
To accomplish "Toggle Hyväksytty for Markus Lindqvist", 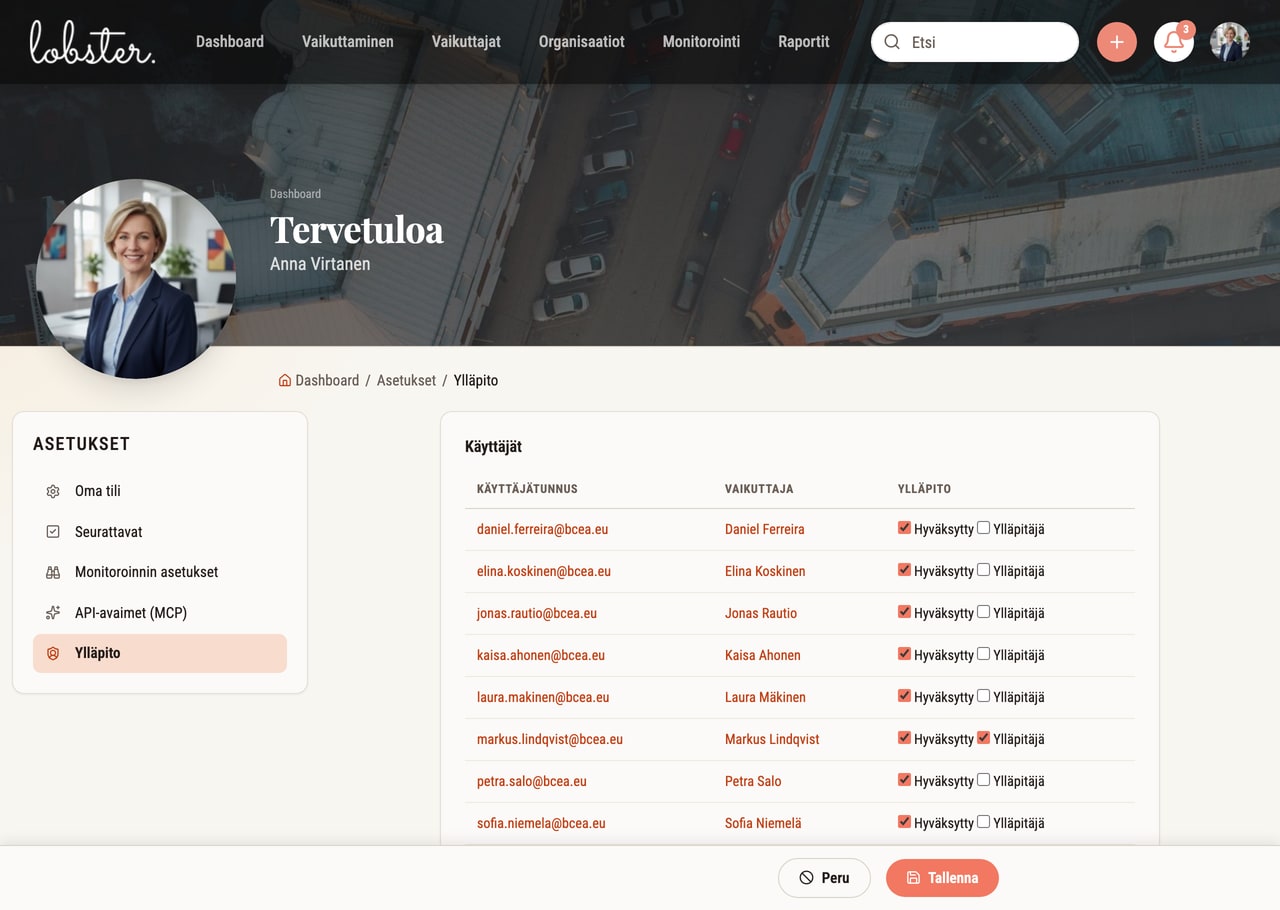I will click(x=904, y=738).
